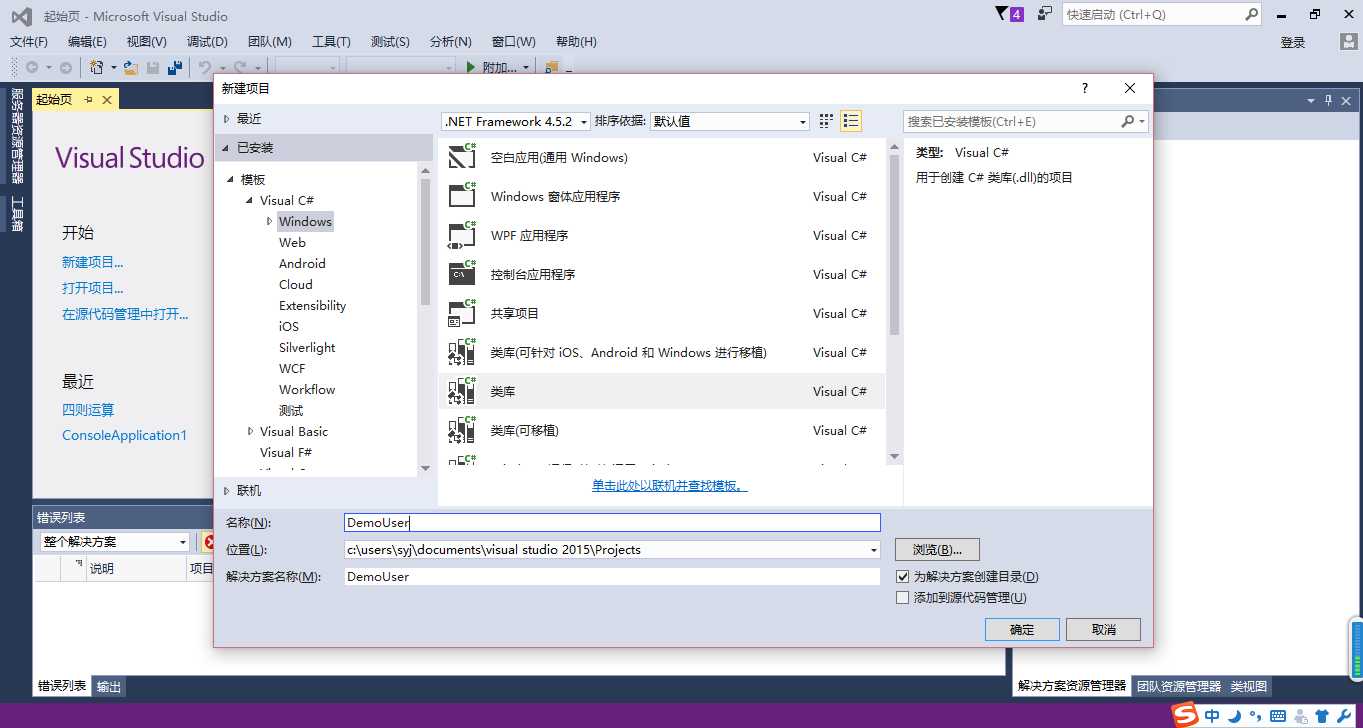The image size is (1363, 728).
Task: Open IME skin shirt icon
Action: click(1322, 716)
